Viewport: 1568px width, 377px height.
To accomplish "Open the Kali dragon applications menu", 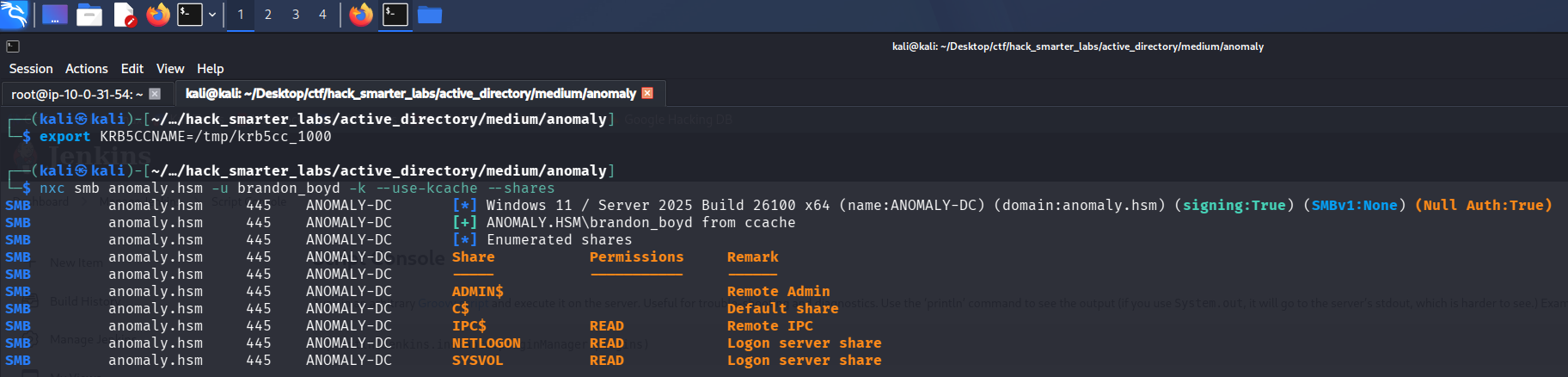I will click(x=15, y=14).
